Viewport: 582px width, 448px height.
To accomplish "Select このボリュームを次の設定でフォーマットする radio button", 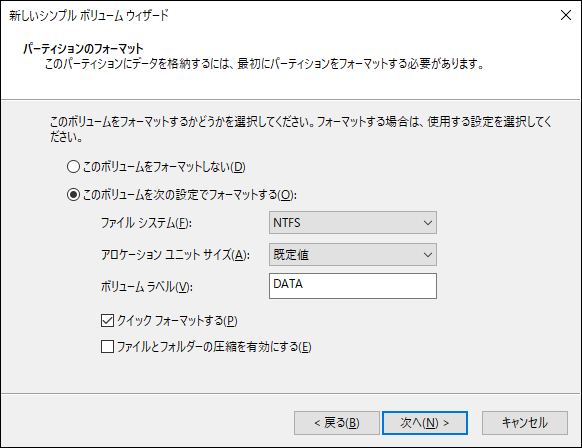I will pyautogui.click(x=73, y=194).
